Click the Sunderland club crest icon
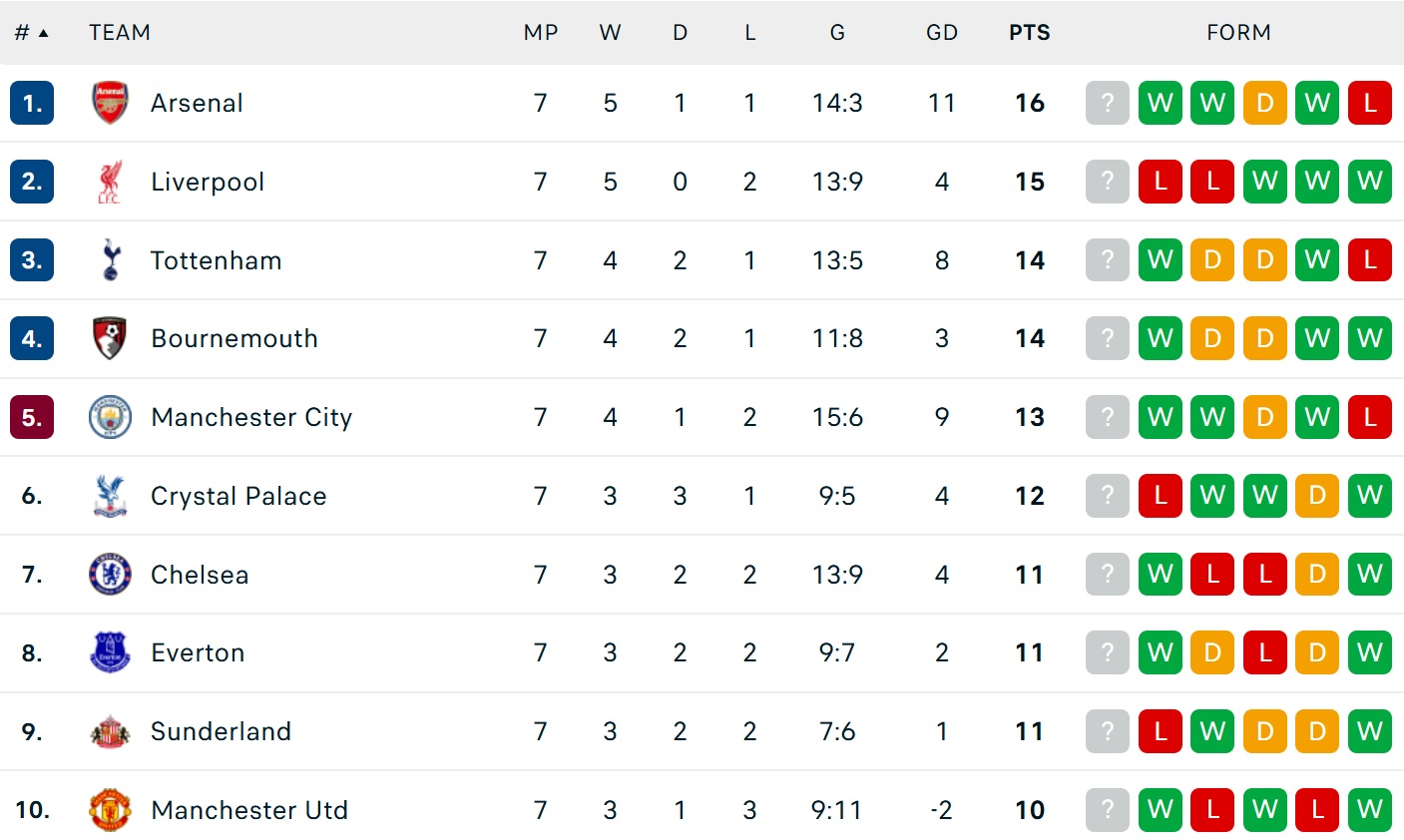The width and height of the screenshot is (1404, 840). [x=110, y=731]
